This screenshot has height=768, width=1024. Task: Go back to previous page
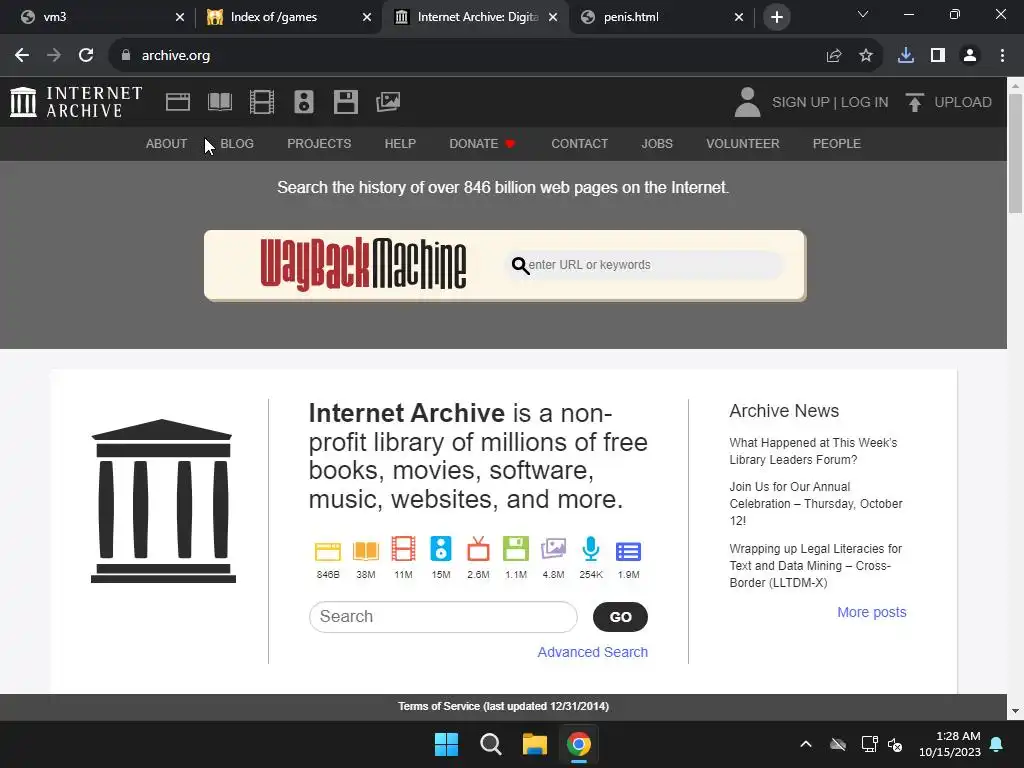pyautogui.click(x=22, y=56)
